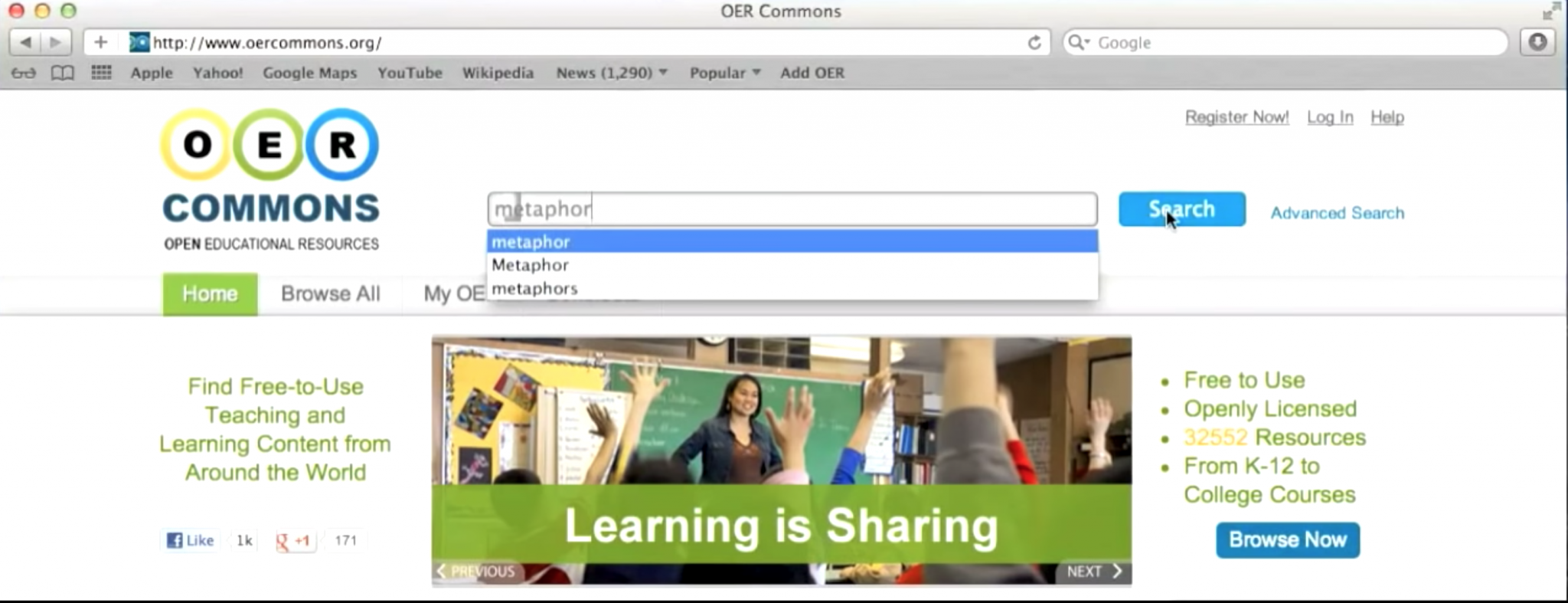Open the My OER tab

point(454,294)
